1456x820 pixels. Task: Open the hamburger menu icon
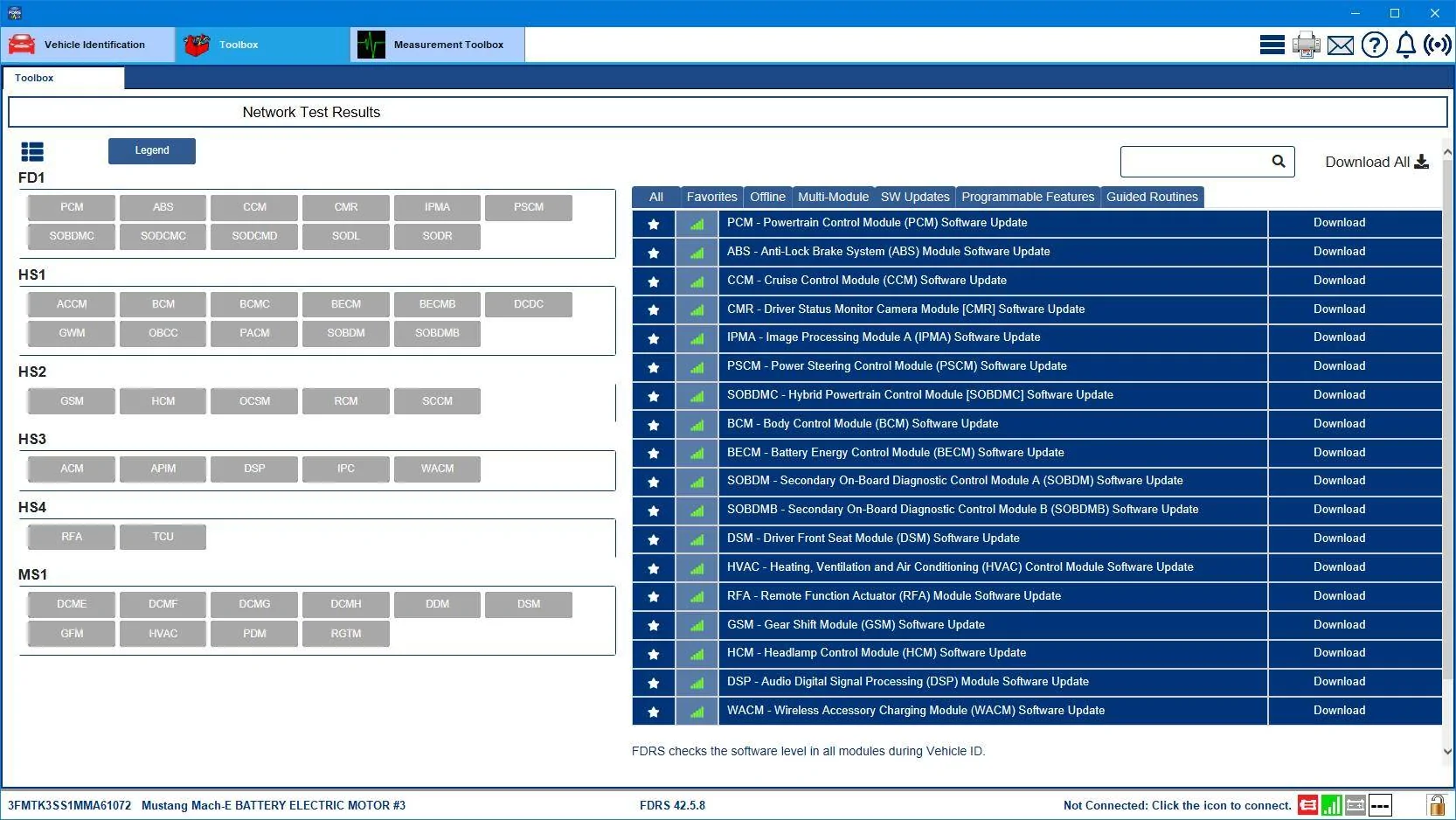pos(1272,45)
